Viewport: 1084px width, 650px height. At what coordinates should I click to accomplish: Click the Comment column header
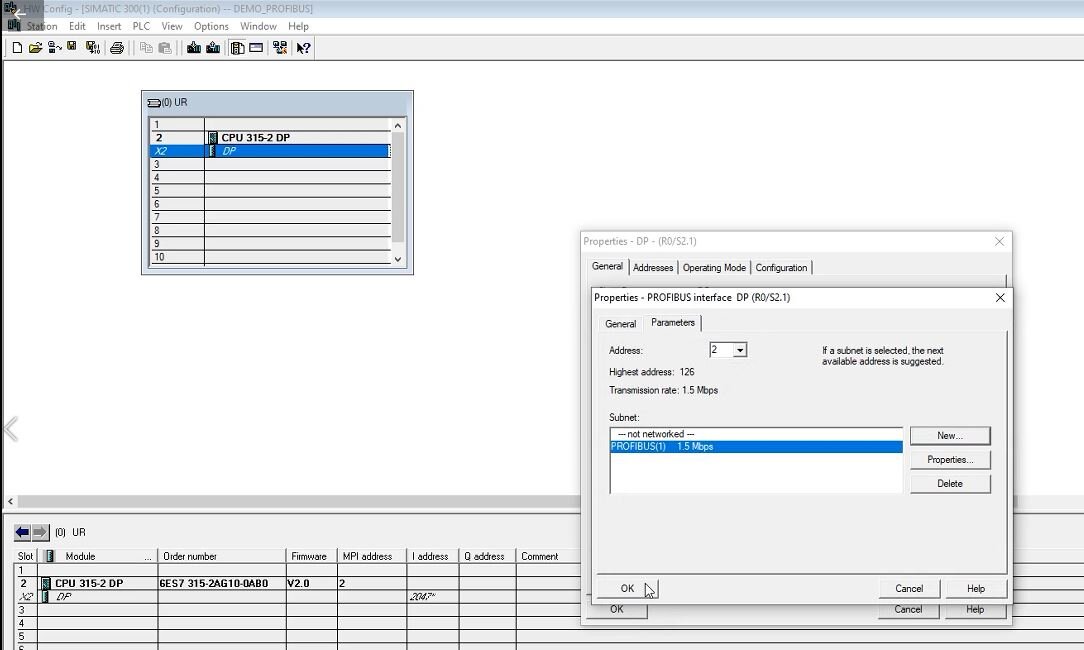tap(548, 556)
